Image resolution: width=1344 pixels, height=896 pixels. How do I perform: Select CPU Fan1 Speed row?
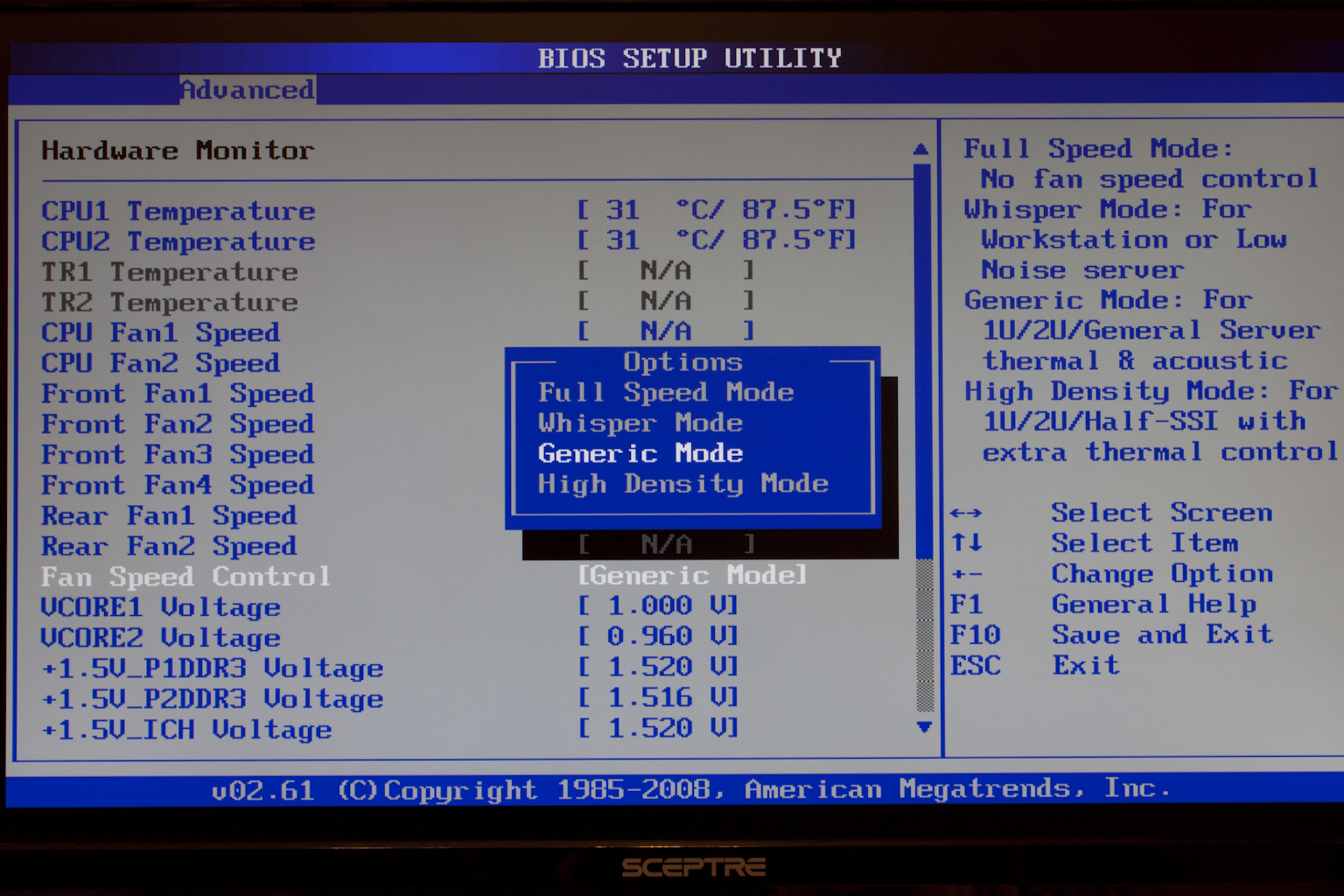161,333
